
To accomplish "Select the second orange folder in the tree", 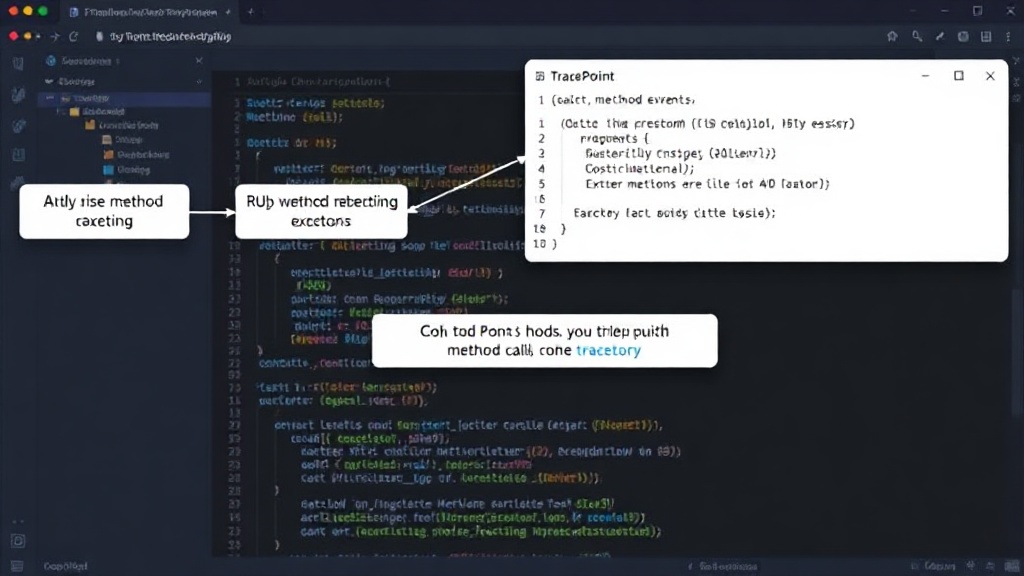I will 108,155.
